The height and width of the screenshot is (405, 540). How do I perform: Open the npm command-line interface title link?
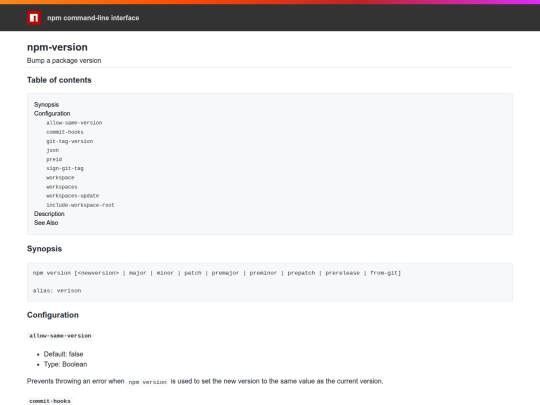tap(93, 18)
